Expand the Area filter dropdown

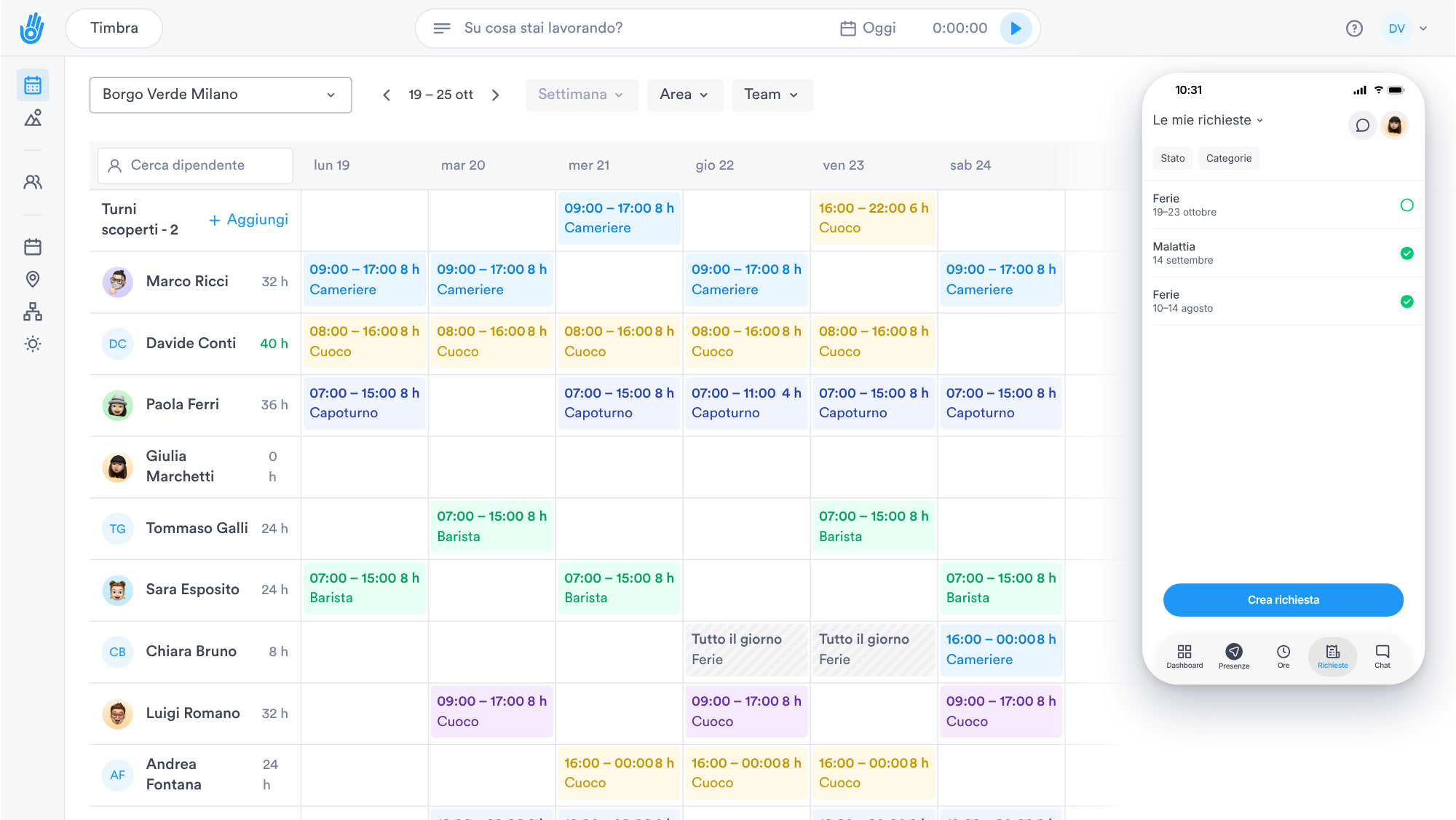[x=684, y=95]
